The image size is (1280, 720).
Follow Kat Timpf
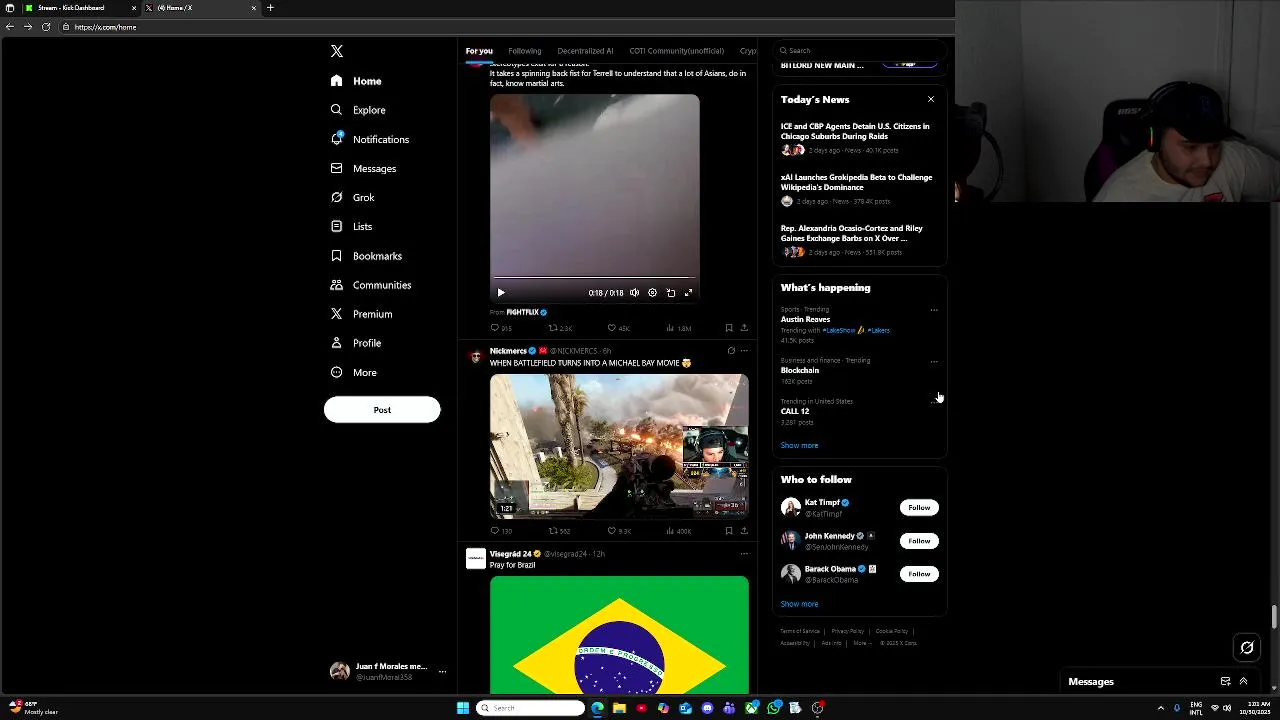click(x=919, y=508)
